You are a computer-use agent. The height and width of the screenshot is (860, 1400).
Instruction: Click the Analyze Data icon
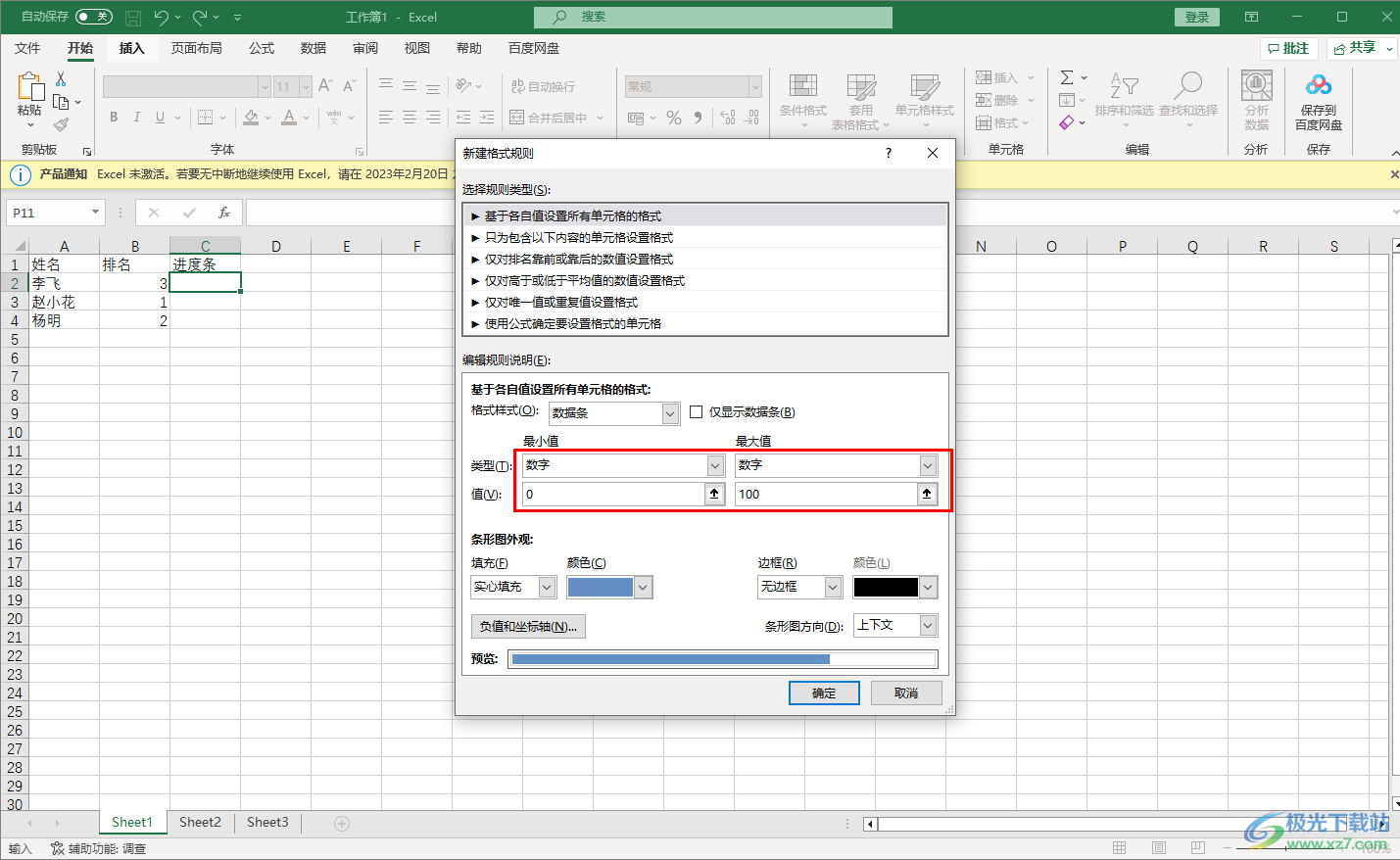coord(1256,86)
